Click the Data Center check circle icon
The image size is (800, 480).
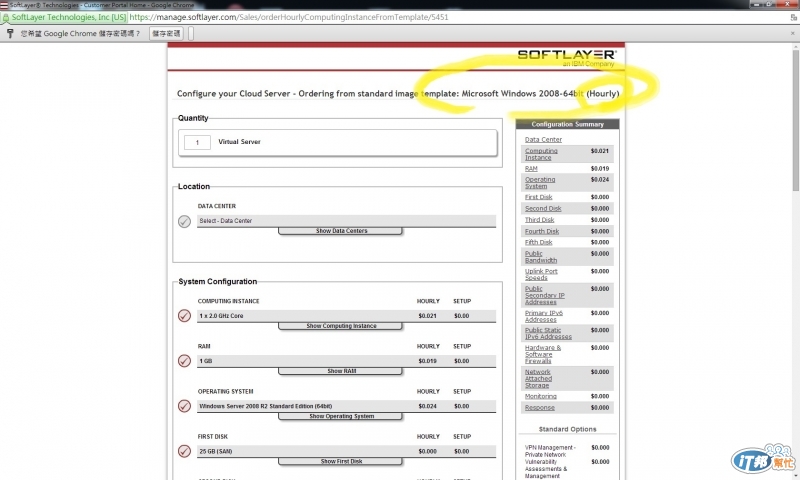184,221
